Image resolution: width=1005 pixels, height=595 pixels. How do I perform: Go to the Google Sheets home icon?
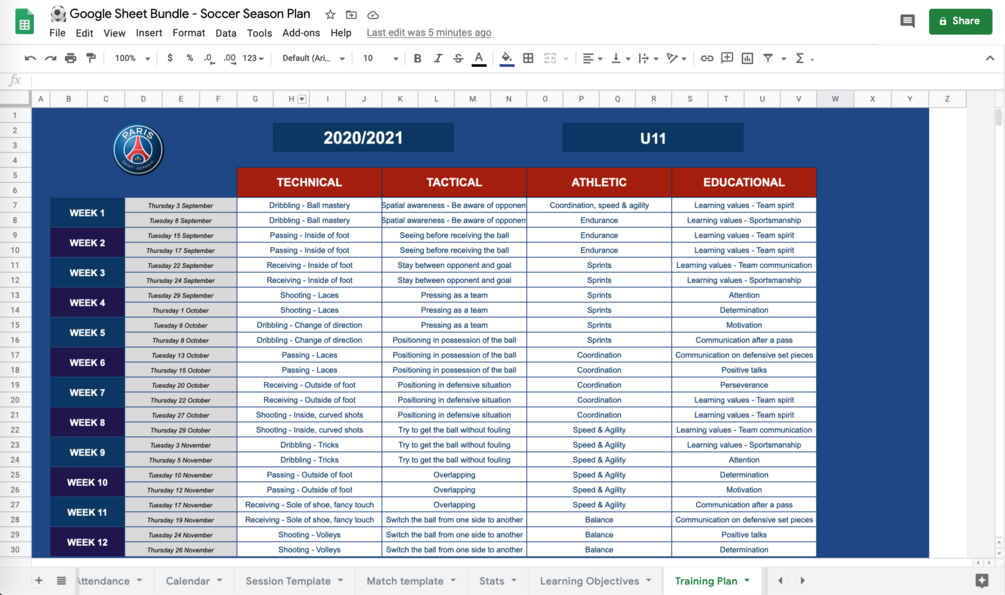[x=24, y=21]
